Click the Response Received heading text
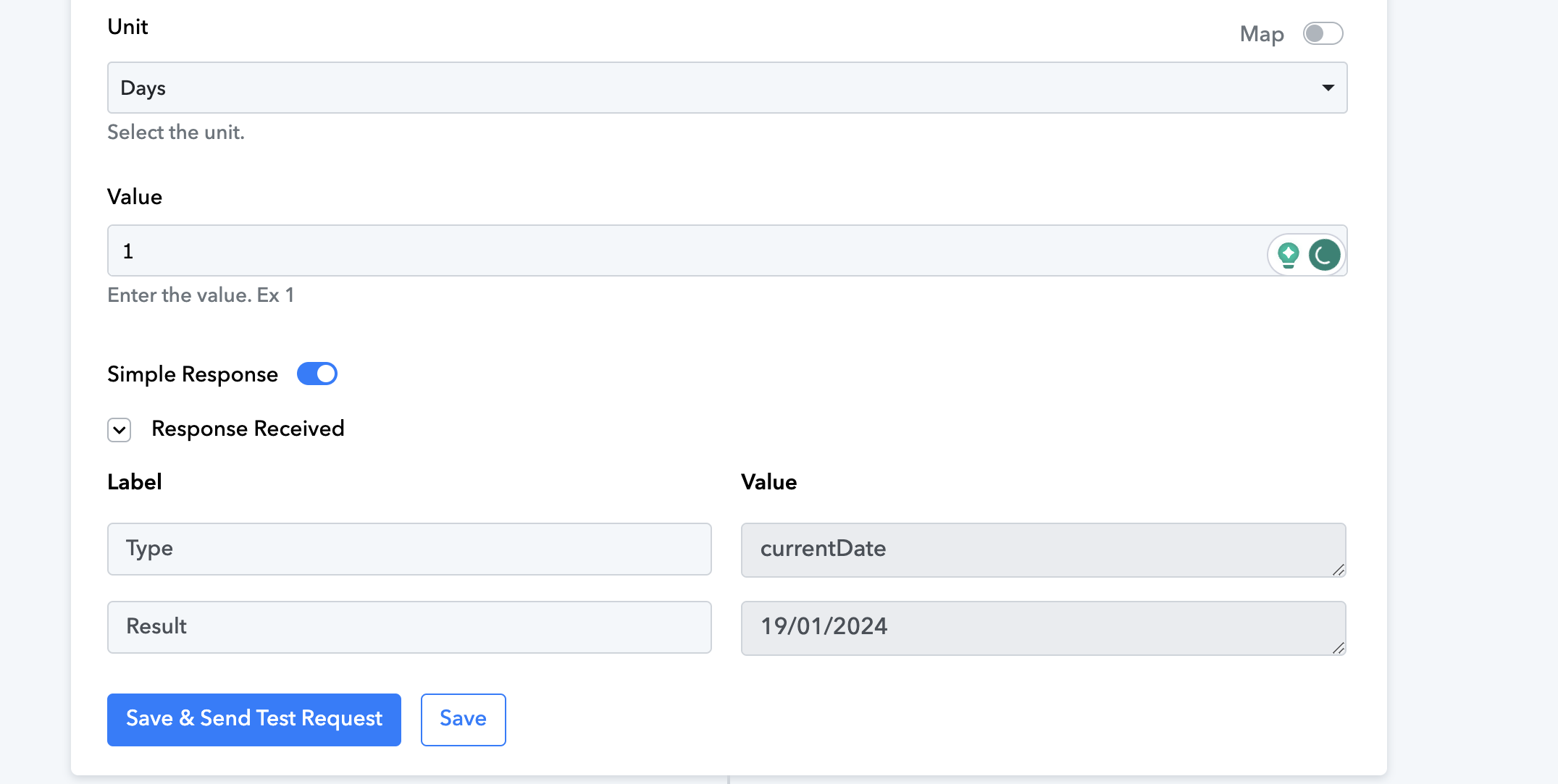Viewport: 1558px width, 784px height. [248, 429]
